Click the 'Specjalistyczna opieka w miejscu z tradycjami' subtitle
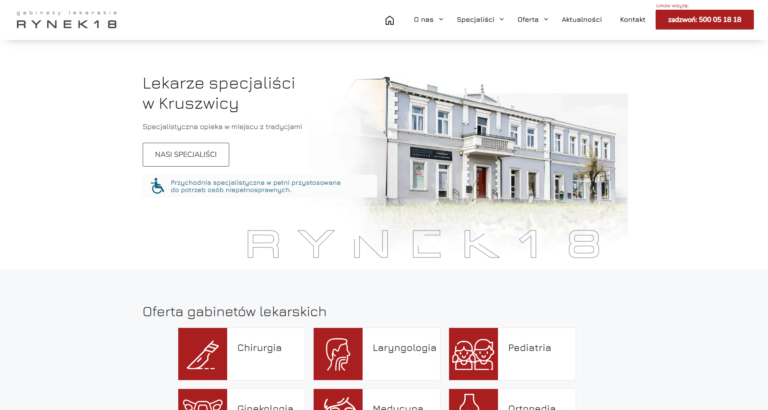Screen dimensions: 768x410 (x=222, y=126)
